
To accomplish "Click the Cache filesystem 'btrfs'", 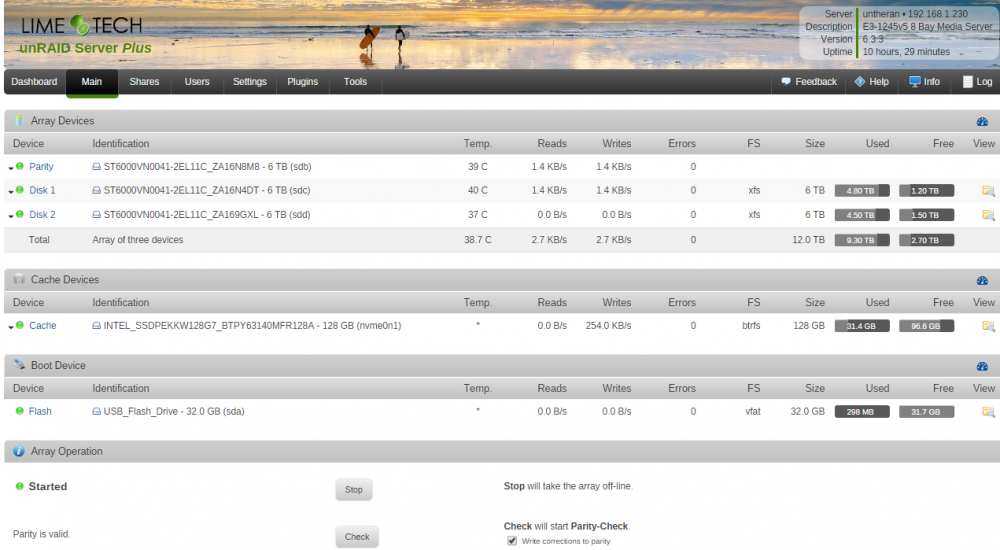I will point(751,325).
